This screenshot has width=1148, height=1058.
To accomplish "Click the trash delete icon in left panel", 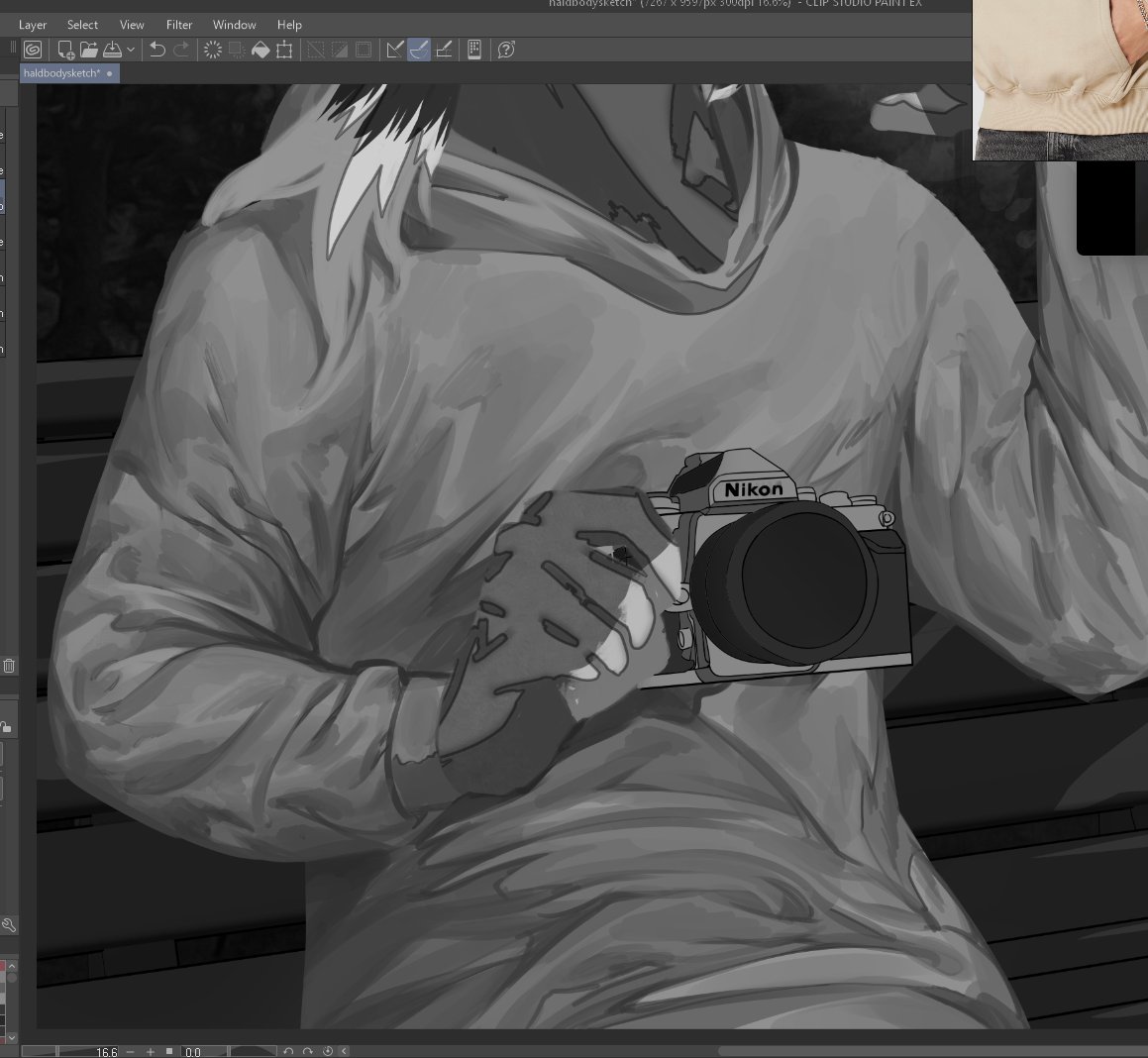I will tap(9, 666).
